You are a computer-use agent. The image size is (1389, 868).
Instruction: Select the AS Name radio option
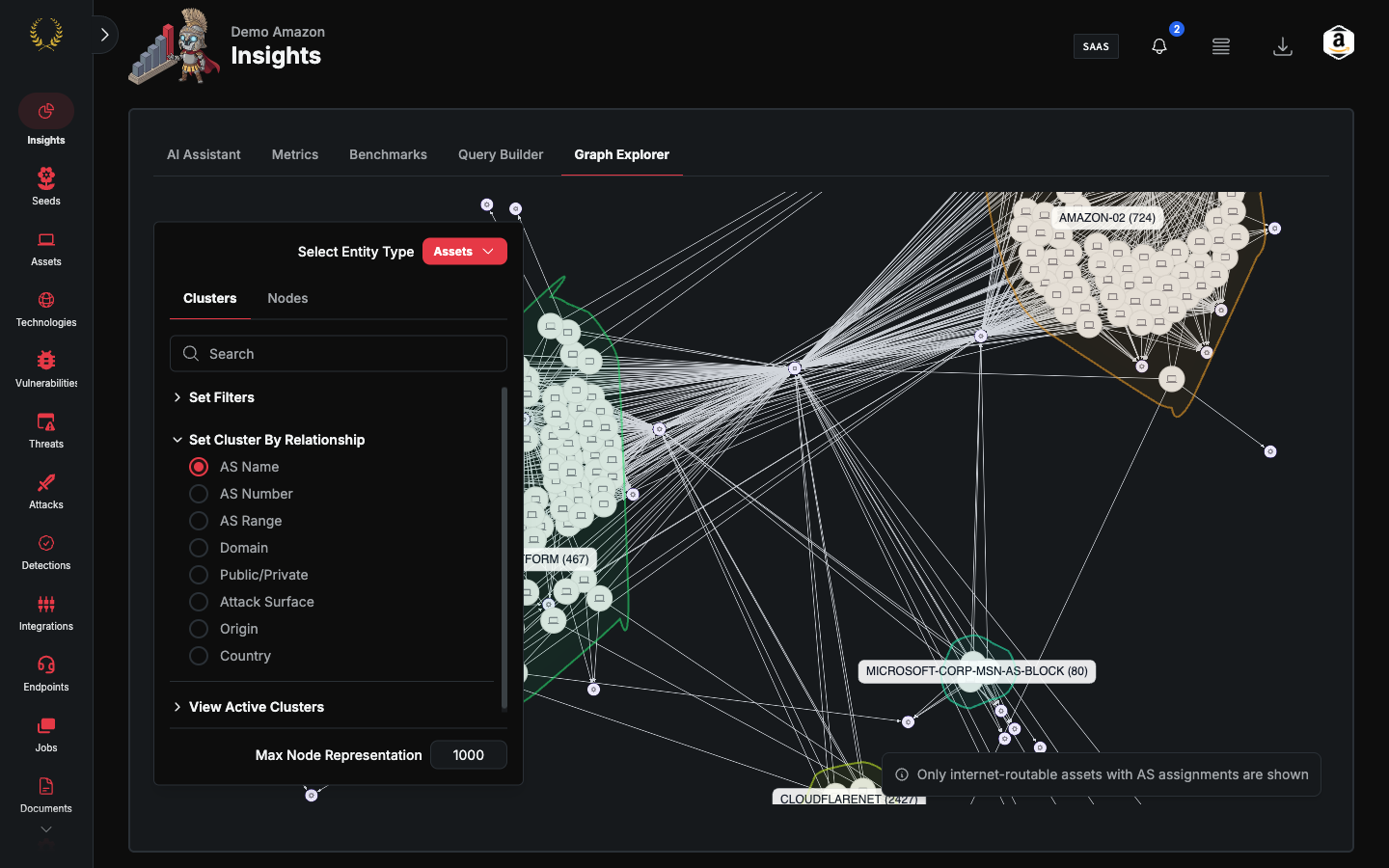click(199, 467)
